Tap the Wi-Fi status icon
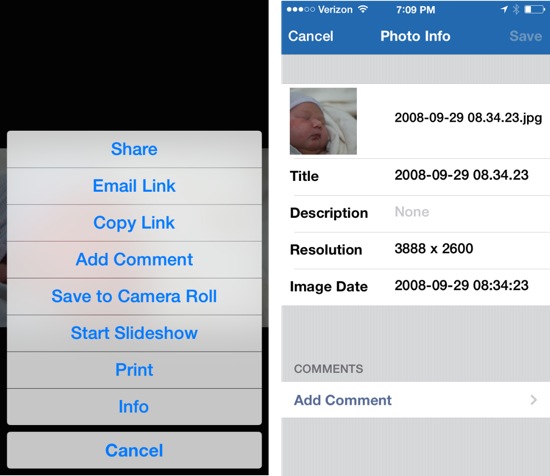Image resolution: width=550 pixels, height=476 pixels. (x=363, y=9)
